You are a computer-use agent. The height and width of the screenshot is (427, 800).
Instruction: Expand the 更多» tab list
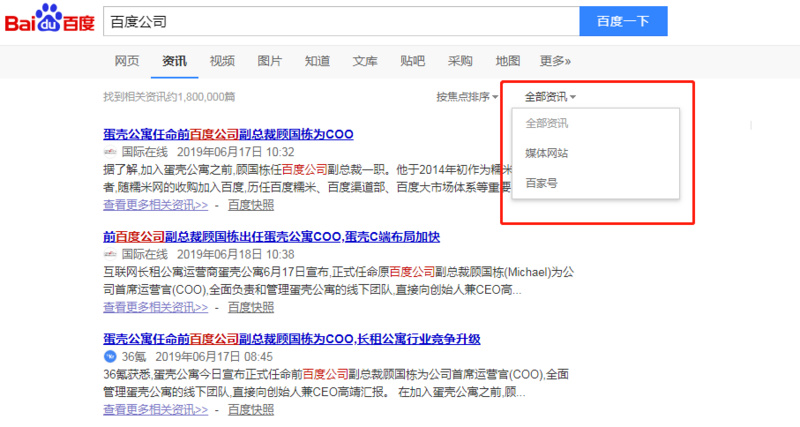point(555,61)
